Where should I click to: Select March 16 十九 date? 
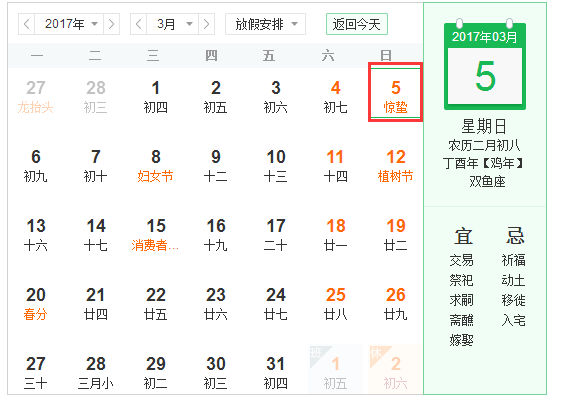(x=215, y=235)
